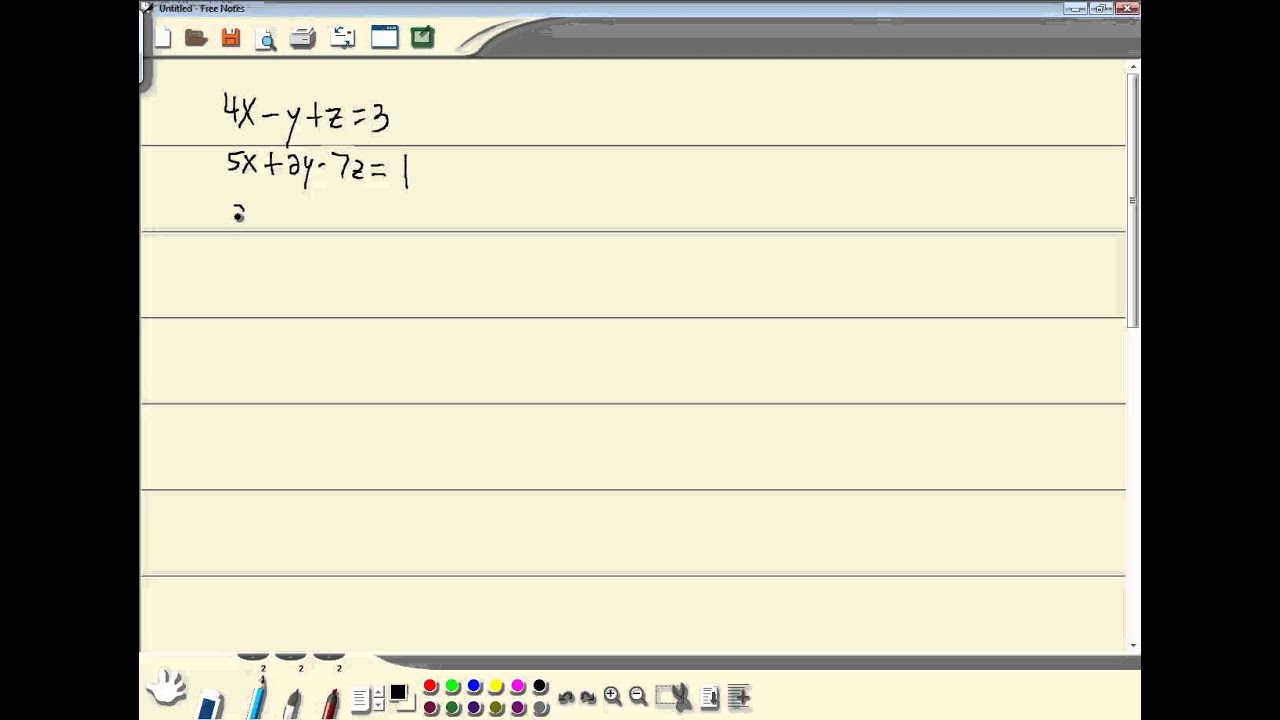Select the gray marker pen tool
The image size is (1280, 720).
pos(294,703)
